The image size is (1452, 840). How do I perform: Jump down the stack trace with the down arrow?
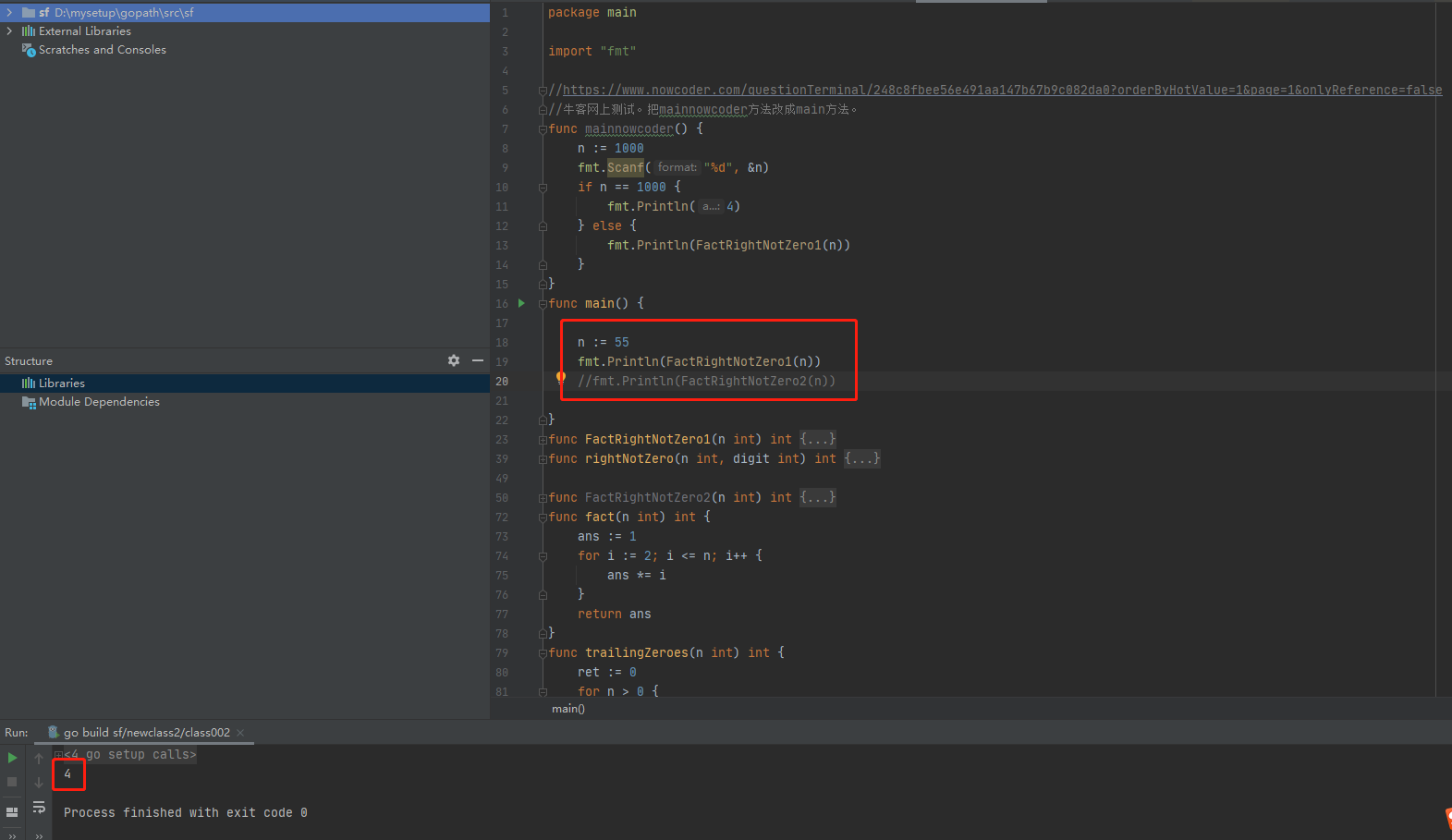(x=39, y=782)
